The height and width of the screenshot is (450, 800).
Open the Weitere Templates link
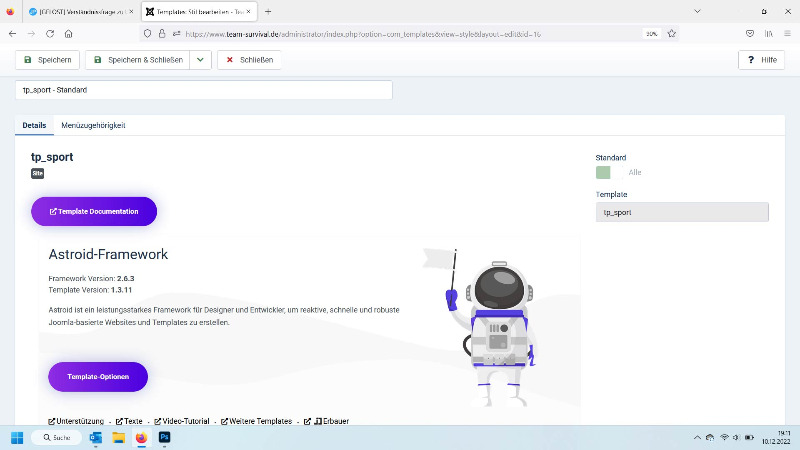click(x=257, y=421)
